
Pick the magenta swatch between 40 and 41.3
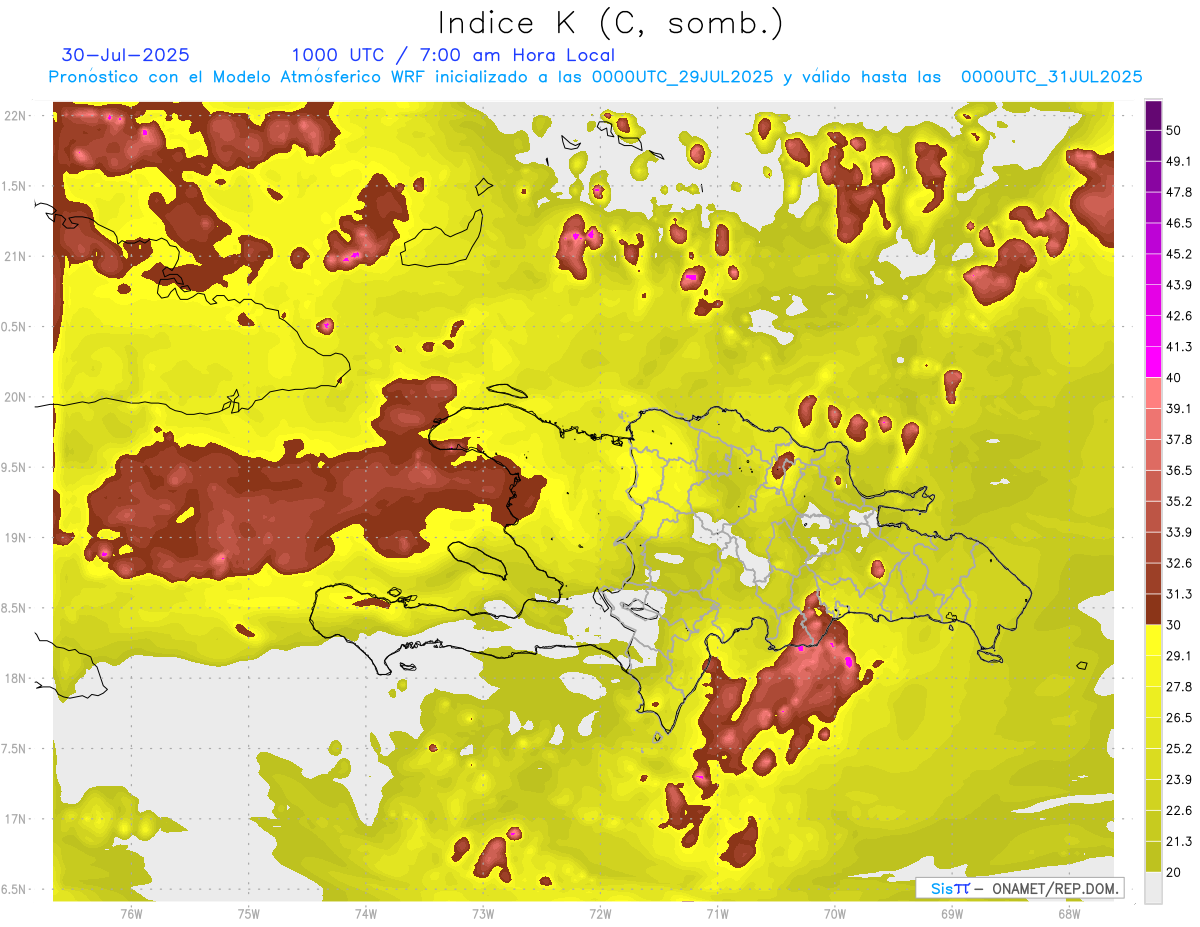tap(1153, 362)
